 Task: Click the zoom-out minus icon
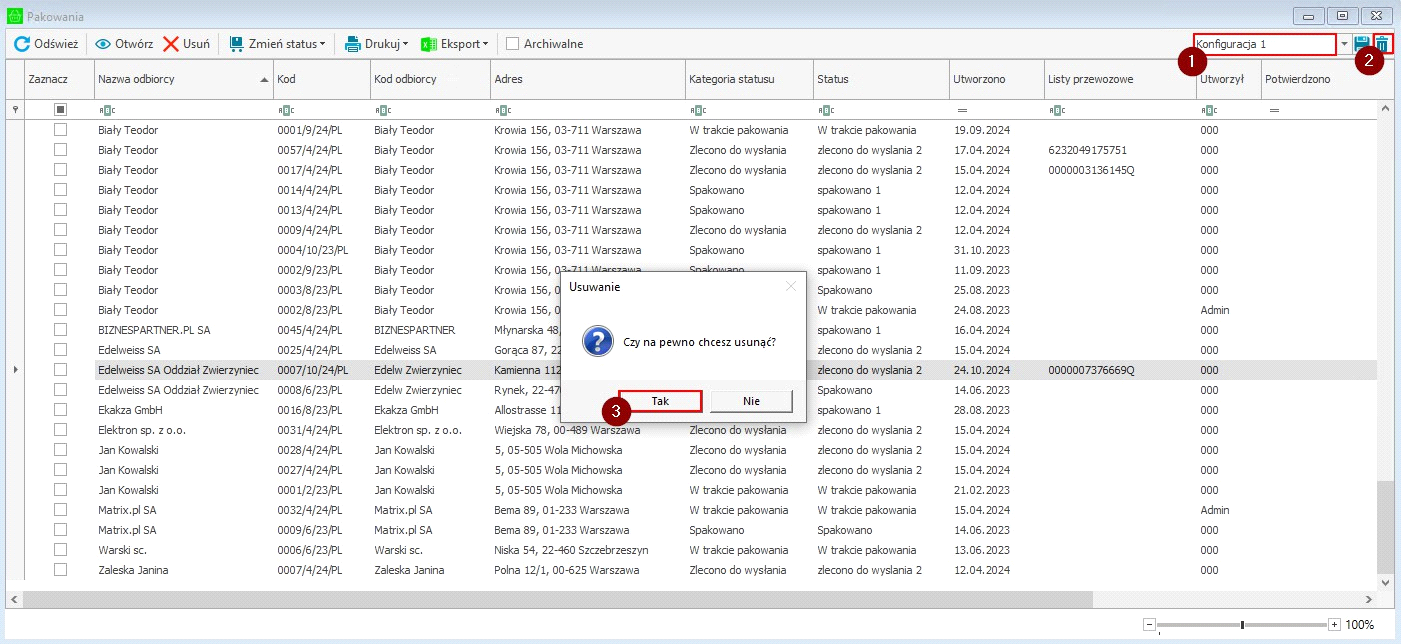[1150, 625]
